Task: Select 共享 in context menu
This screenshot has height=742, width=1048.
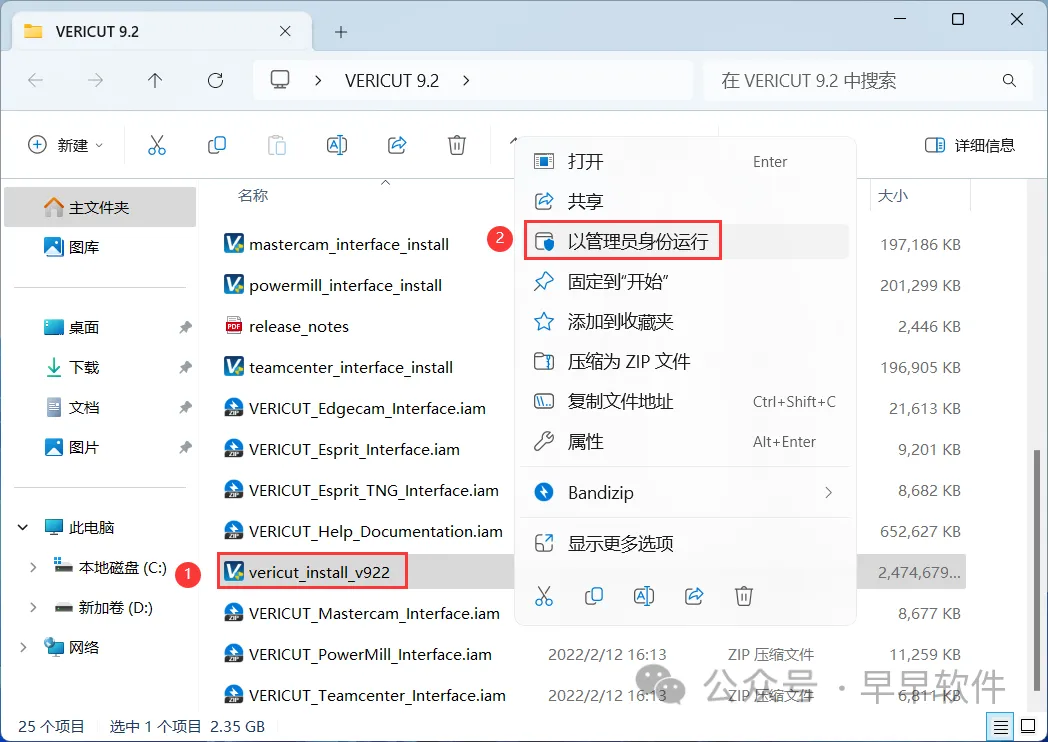Action: (x=686, y=201)
